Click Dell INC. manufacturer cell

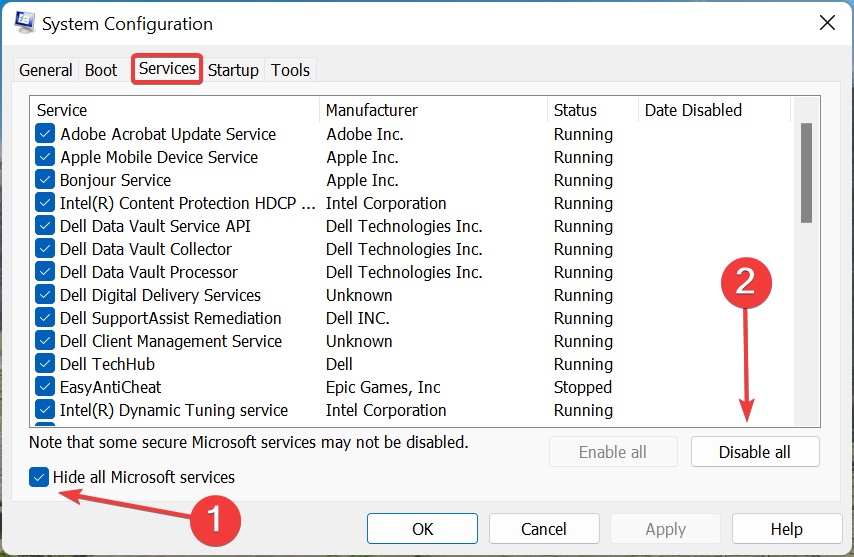[x=358, y=318]
